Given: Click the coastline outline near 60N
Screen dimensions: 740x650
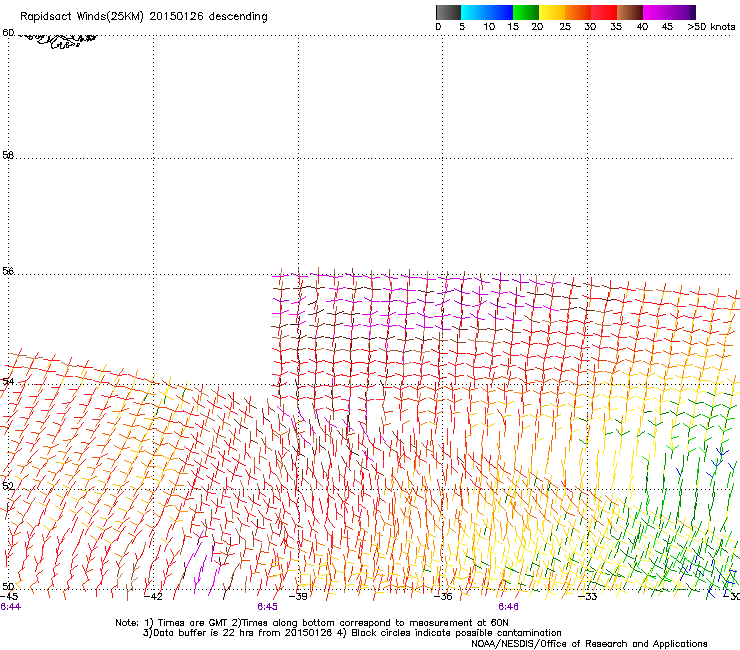Looking at the screenshot, I should pos(57,40).
